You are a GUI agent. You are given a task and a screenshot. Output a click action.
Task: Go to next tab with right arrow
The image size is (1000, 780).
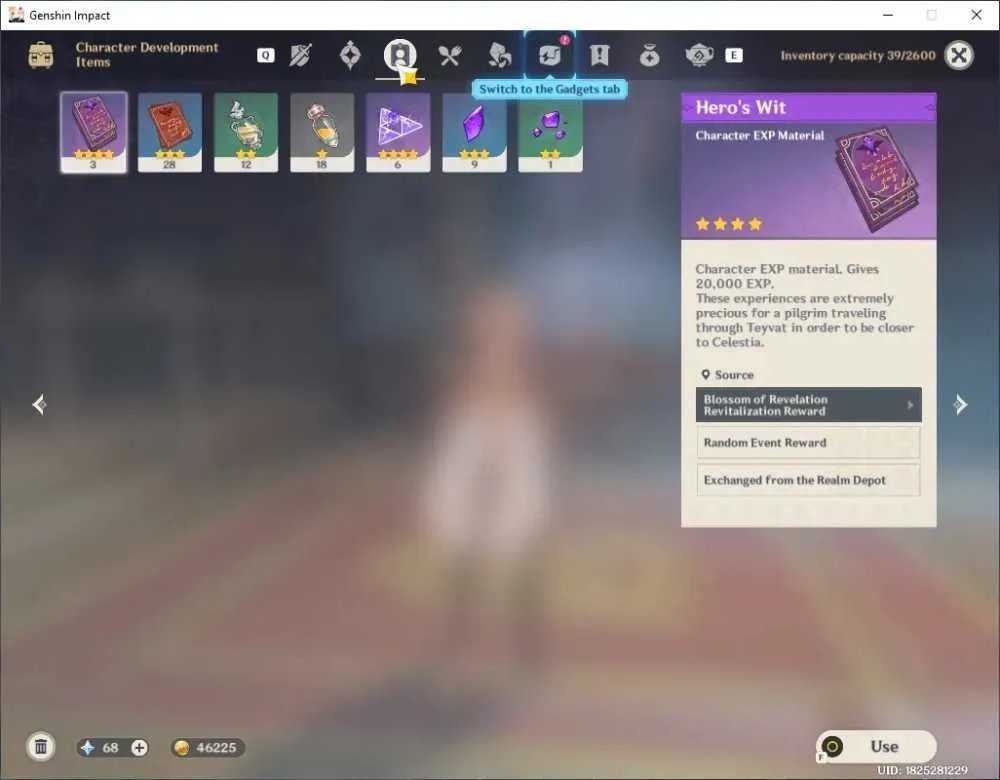tap(960, 404)
